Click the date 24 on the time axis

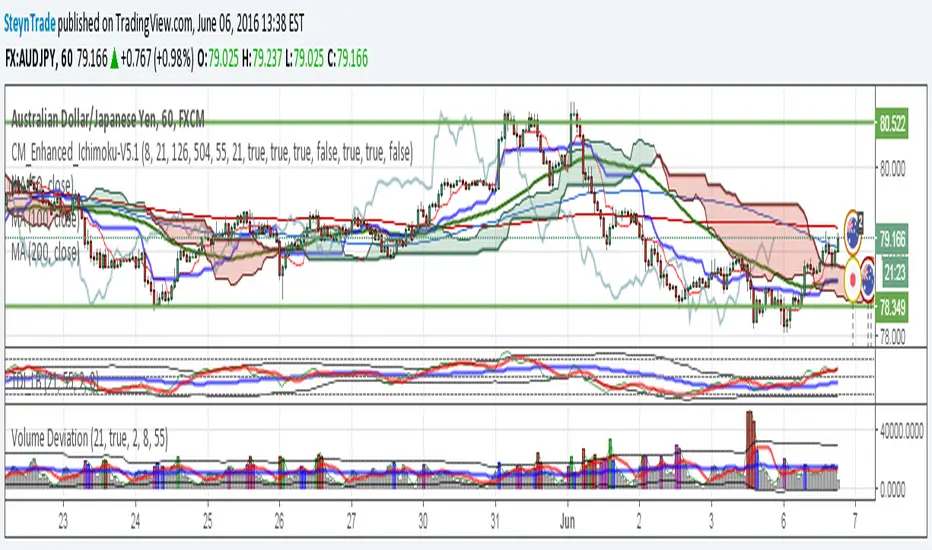coord(136,521)
